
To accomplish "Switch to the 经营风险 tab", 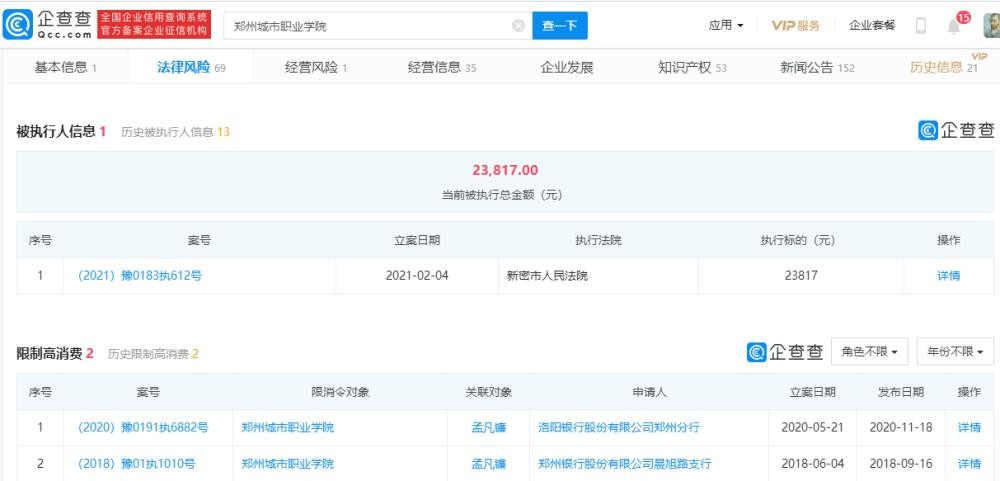I will click(x=316, y=68).
